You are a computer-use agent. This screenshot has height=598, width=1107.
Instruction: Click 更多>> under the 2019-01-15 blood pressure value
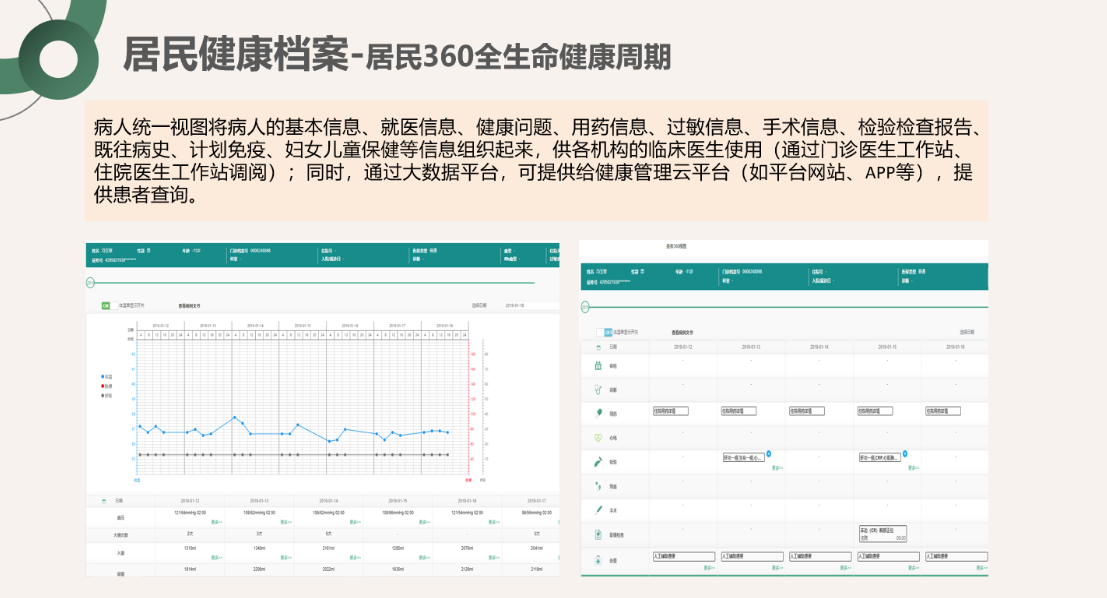(424, 522)
